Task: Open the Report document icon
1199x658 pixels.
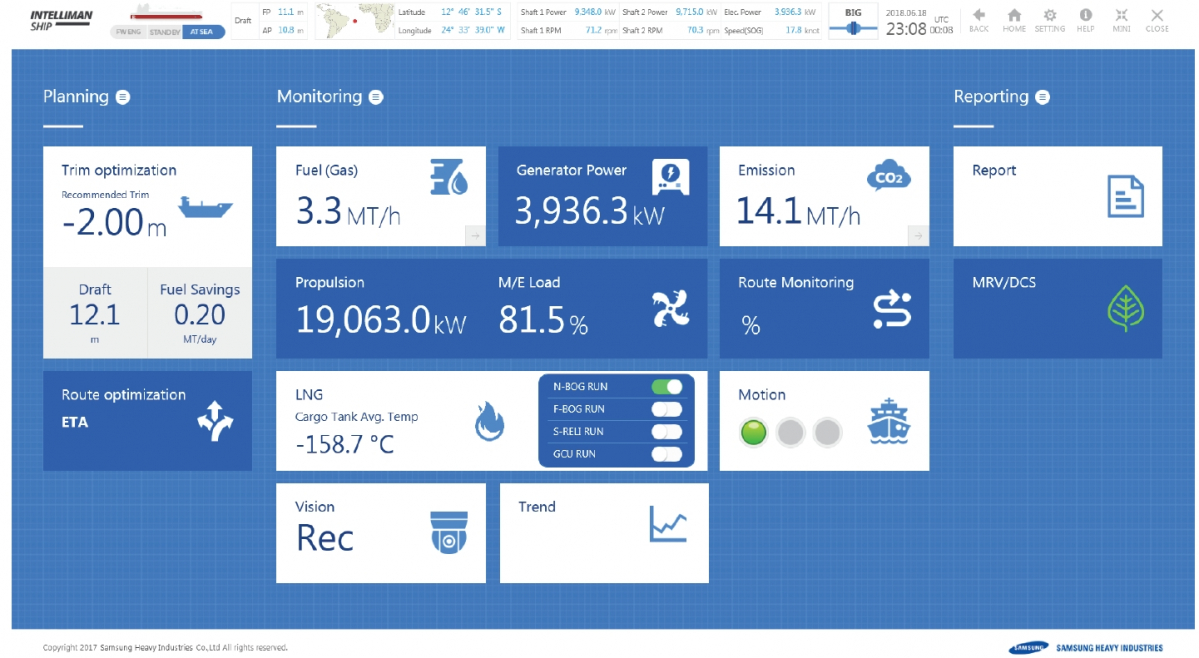Action: [x=1125, y=196]
